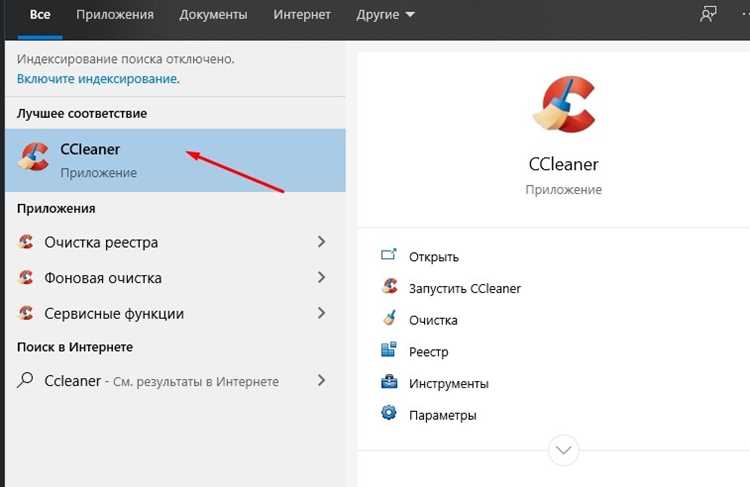
Task: Click the Реестр blocks icon
Action: [389, 349]
